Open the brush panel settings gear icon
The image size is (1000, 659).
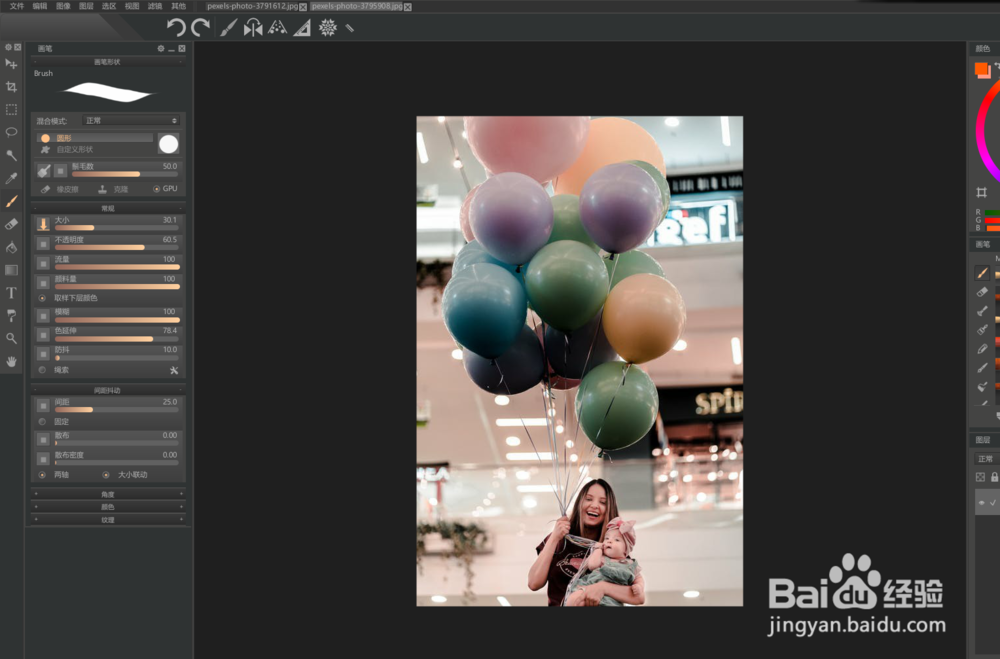coord(159,48)
